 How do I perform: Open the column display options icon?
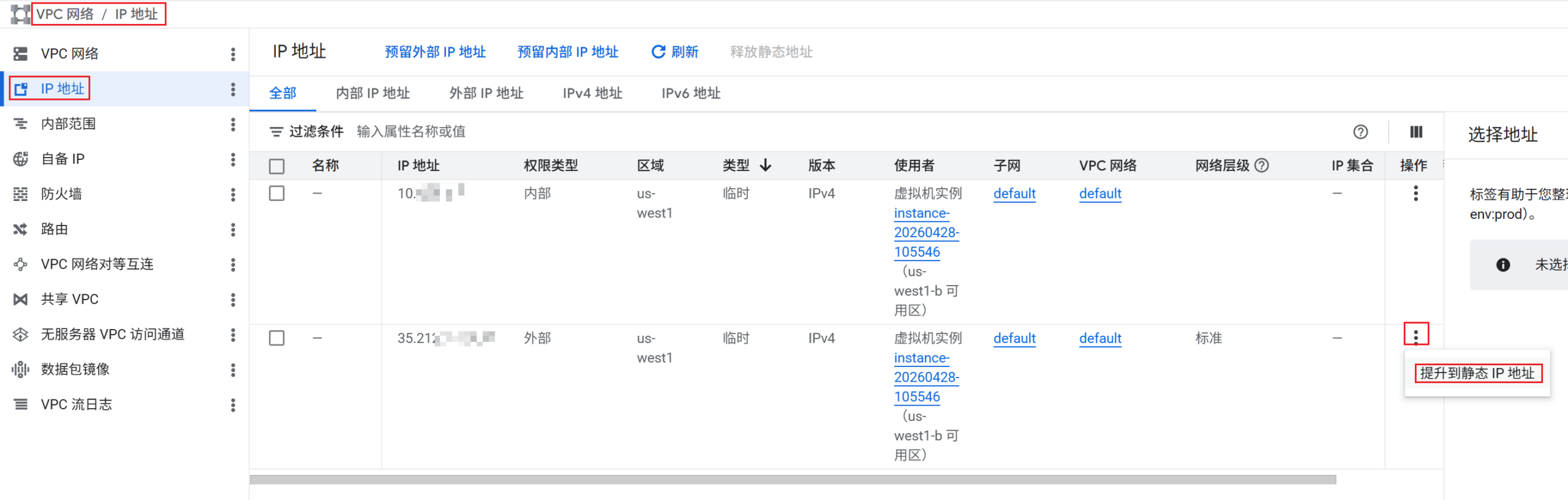(x=1416, y=132)
